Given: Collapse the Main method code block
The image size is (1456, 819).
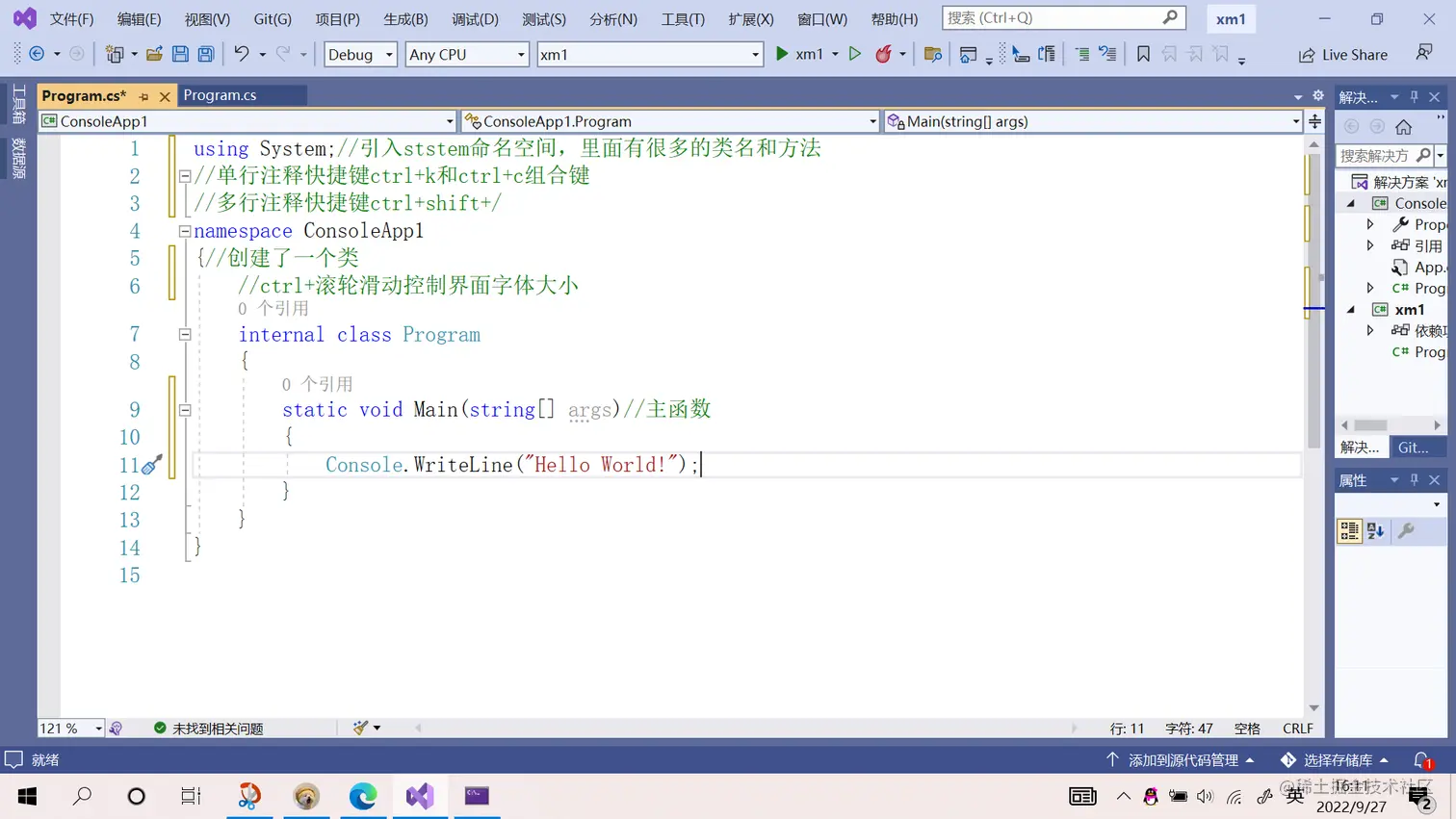Looking at the screenshot, I should [185, 410].
